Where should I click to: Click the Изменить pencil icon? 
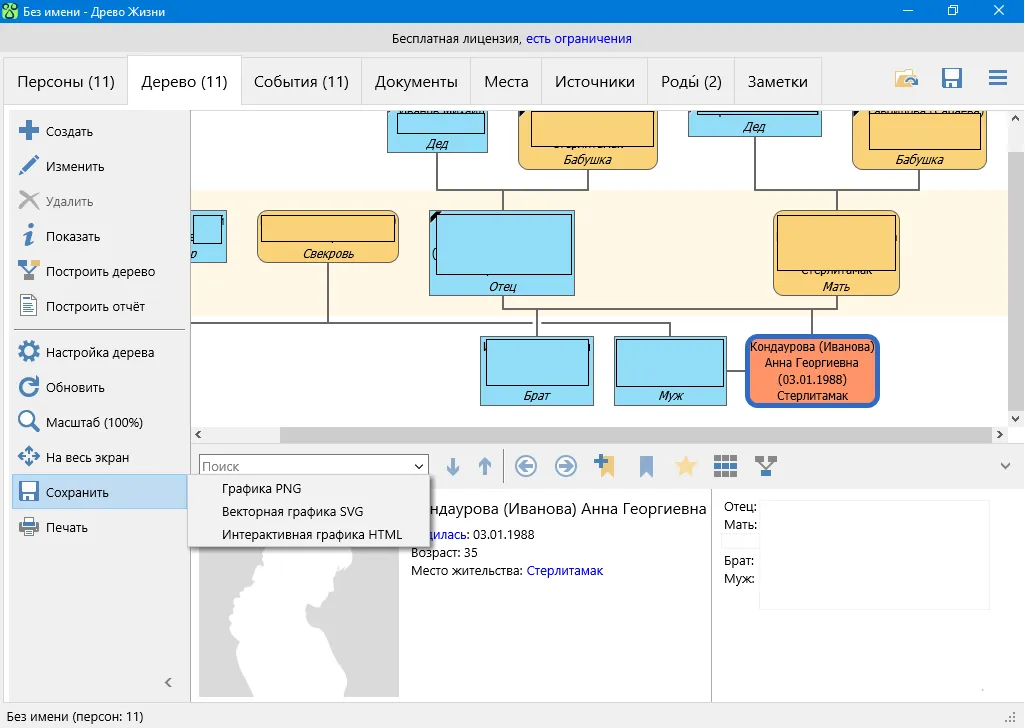[x=29, y=166]
